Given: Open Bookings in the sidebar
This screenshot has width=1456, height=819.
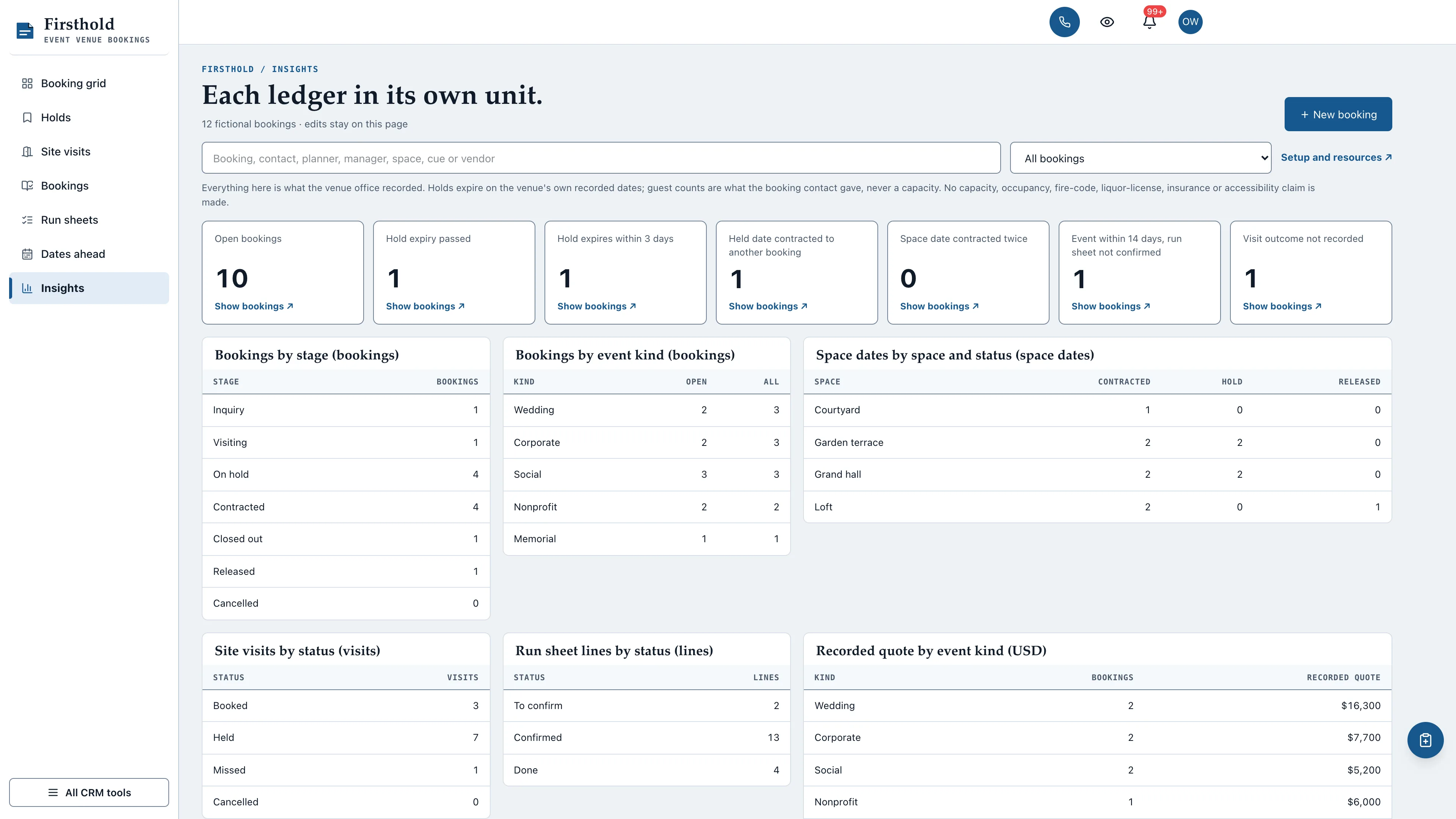Looking at the screenshot, I should tap(89, 186).
